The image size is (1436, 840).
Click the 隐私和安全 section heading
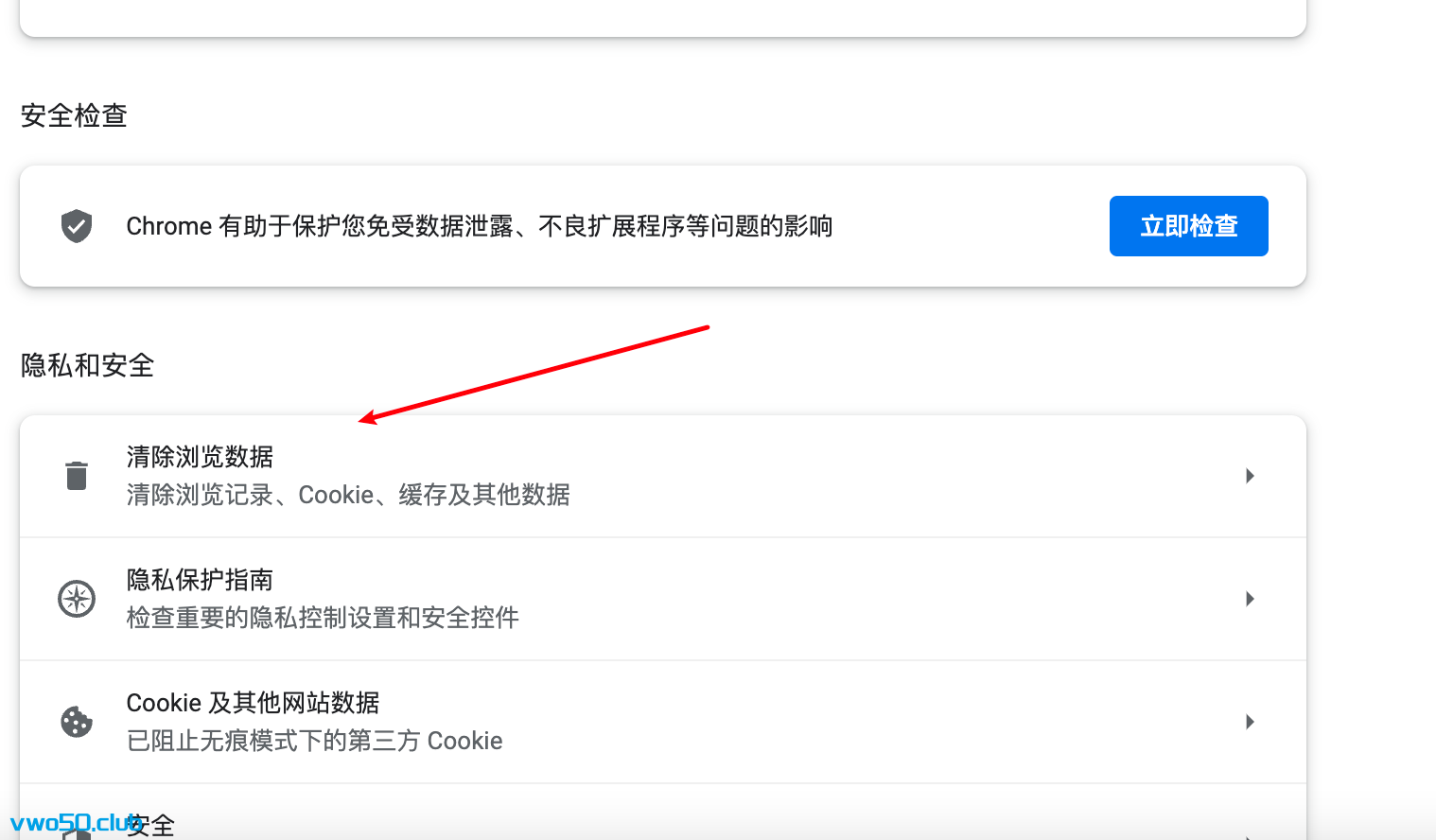pyautogui.click(x=87, y=365)
